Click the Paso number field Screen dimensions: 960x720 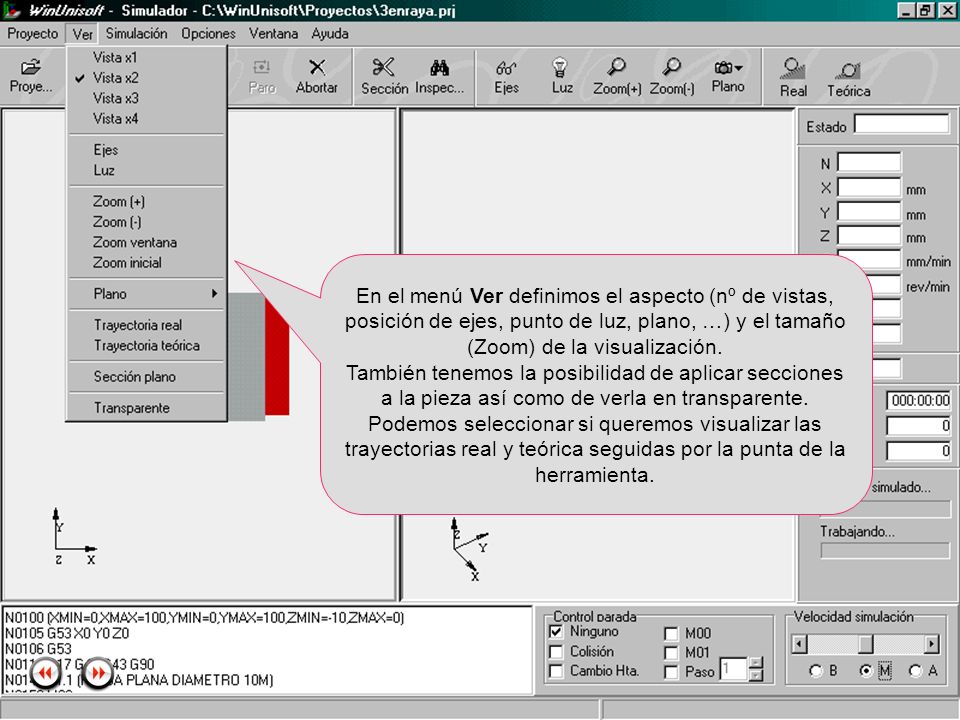pyautogui.click(x=733, y=669)
